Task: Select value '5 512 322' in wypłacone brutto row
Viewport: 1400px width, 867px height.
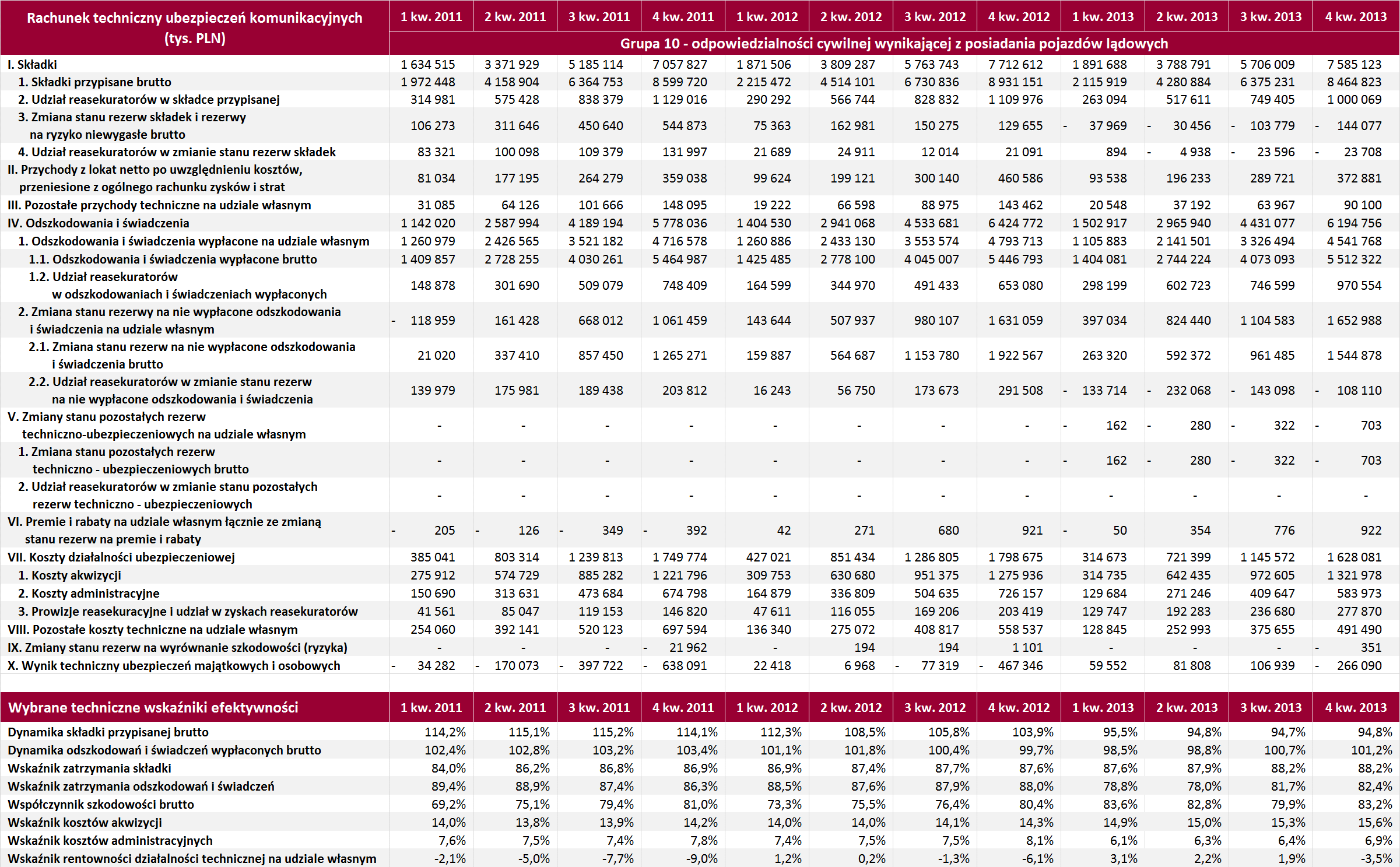Action: pos(1354,259)
